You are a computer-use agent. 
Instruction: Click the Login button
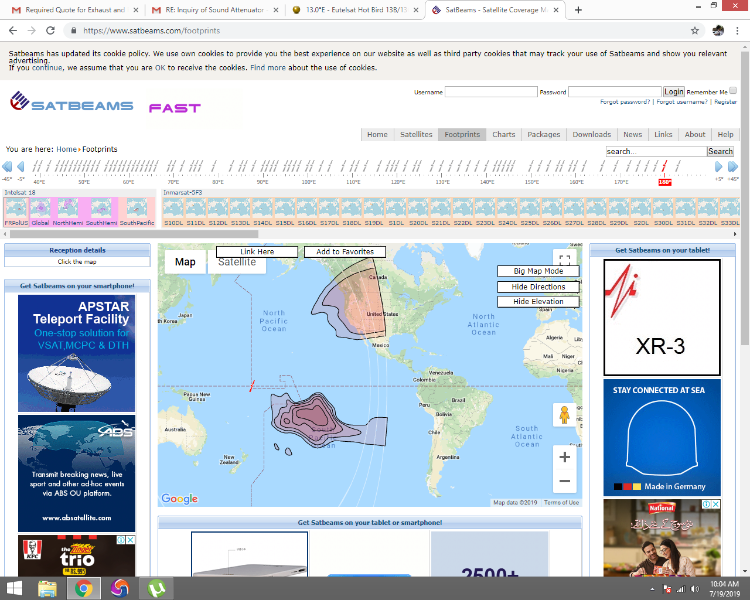coord(673,91)
